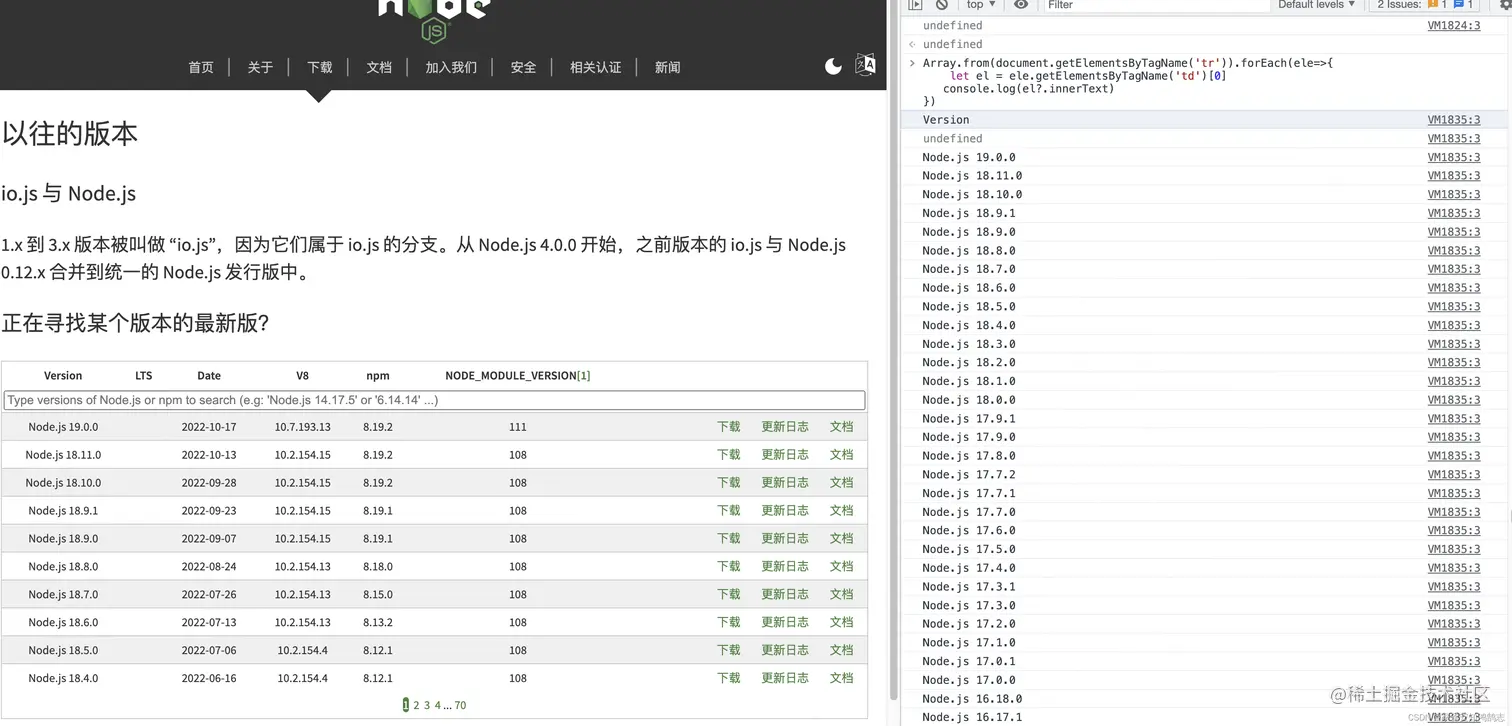The height and width of the screenshot is (726, 1512).
Task: Open VM1835:3 link beside the Version log
Action: coord(1454,120)
